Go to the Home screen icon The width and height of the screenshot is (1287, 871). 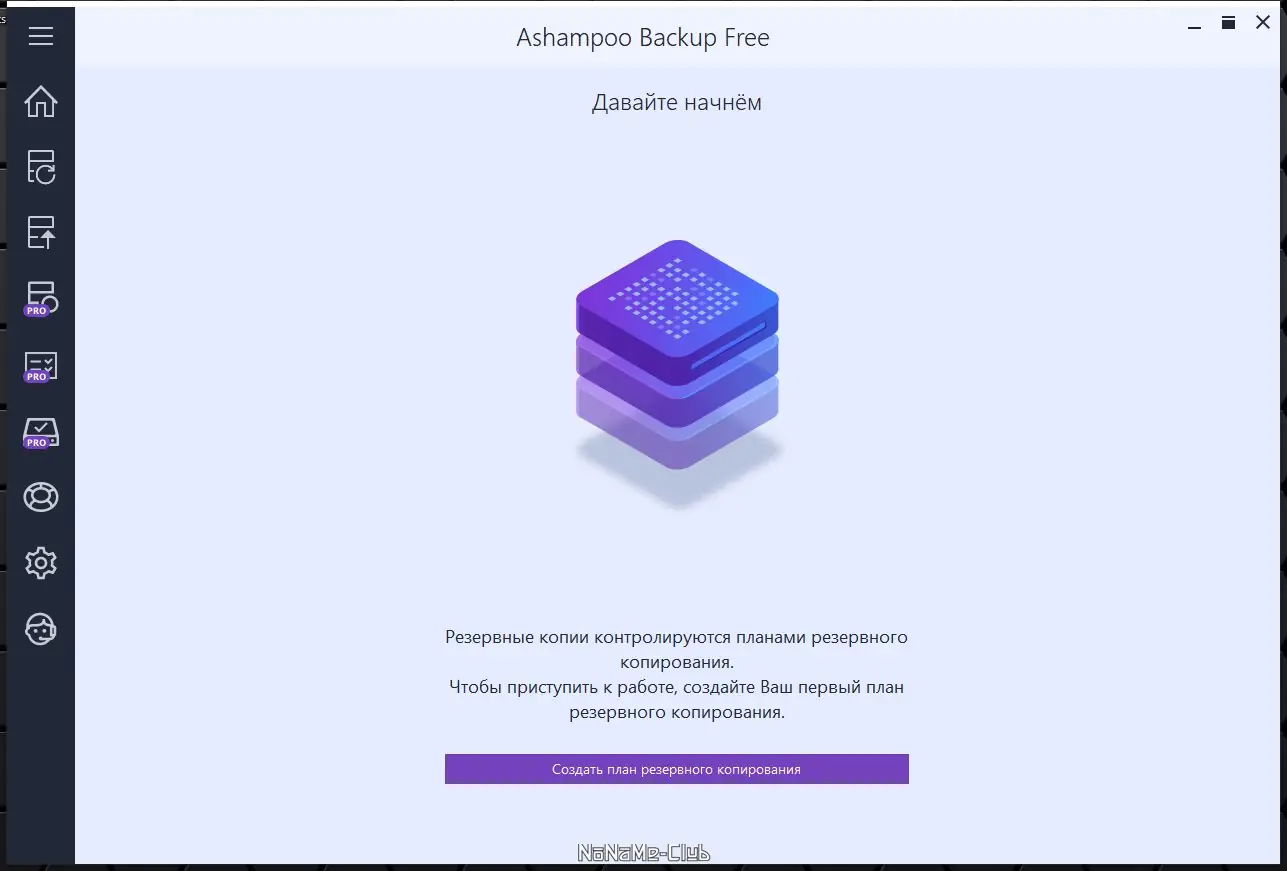[41, 102]
